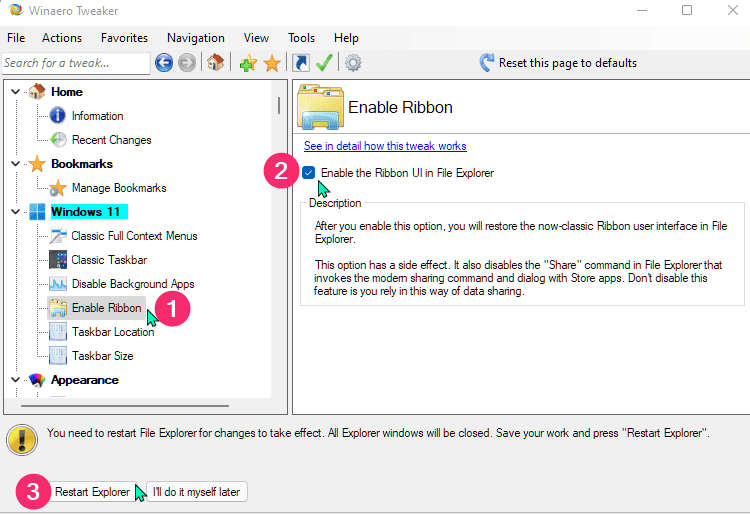
Task: Toggle Enable the Ribbon UI checkbox
Action: pos(309,173)
